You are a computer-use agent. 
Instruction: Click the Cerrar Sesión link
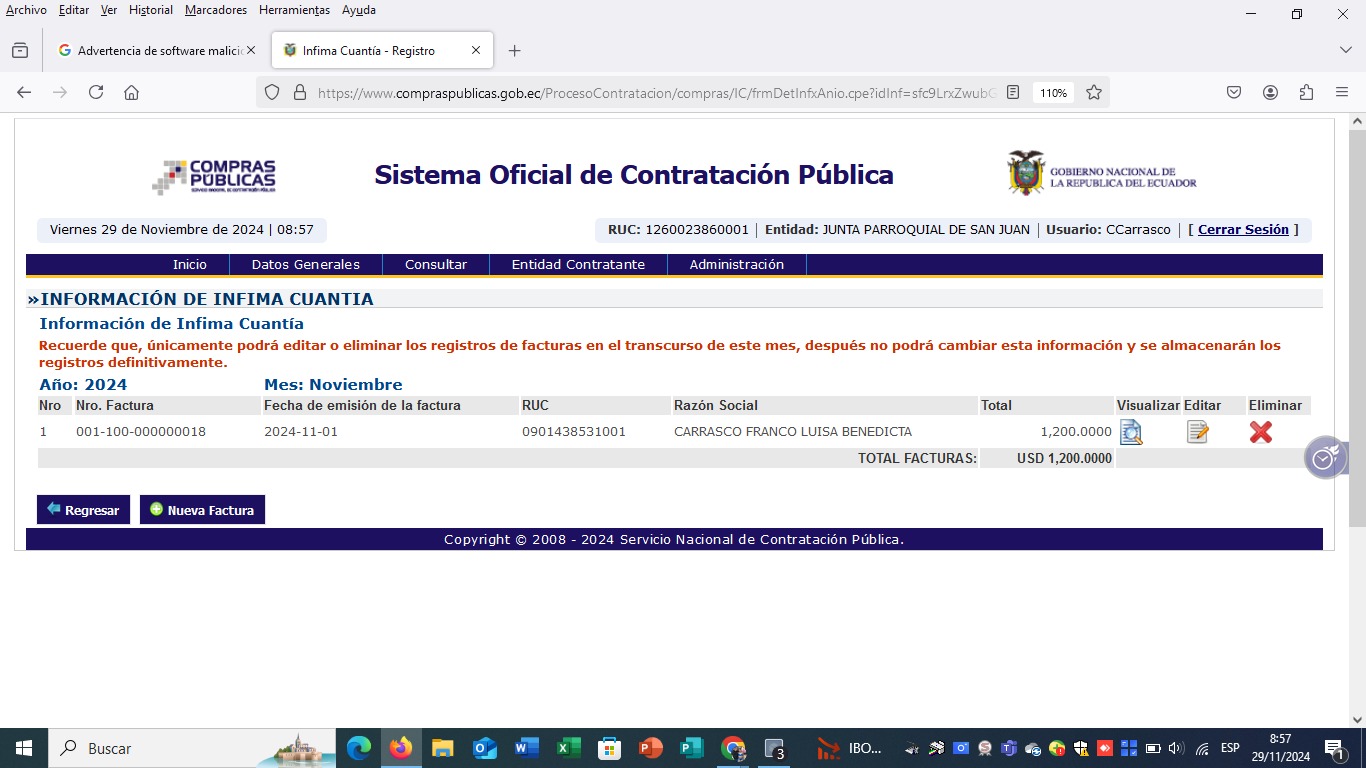click(1243, 230)
